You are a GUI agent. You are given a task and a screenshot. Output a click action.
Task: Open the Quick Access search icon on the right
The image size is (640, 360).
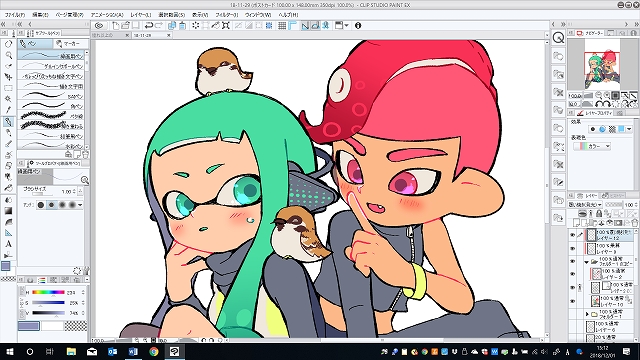(558, 38)
